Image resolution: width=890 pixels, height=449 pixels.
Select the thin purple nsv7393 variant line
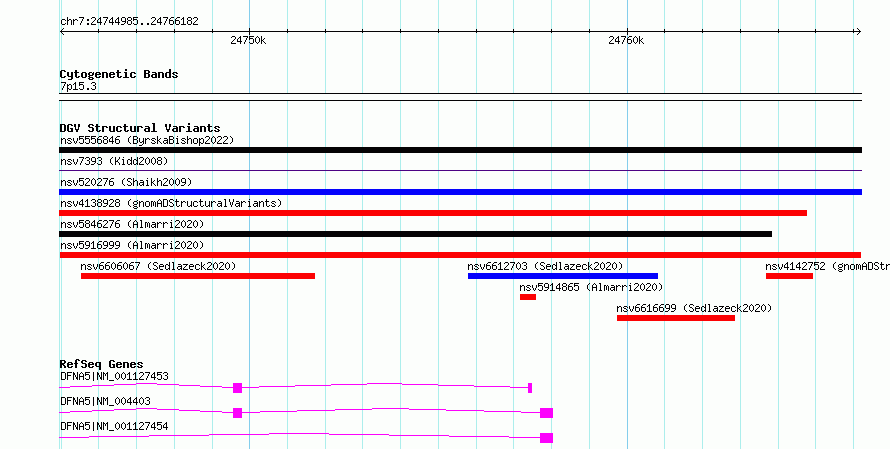coord(460,170)
